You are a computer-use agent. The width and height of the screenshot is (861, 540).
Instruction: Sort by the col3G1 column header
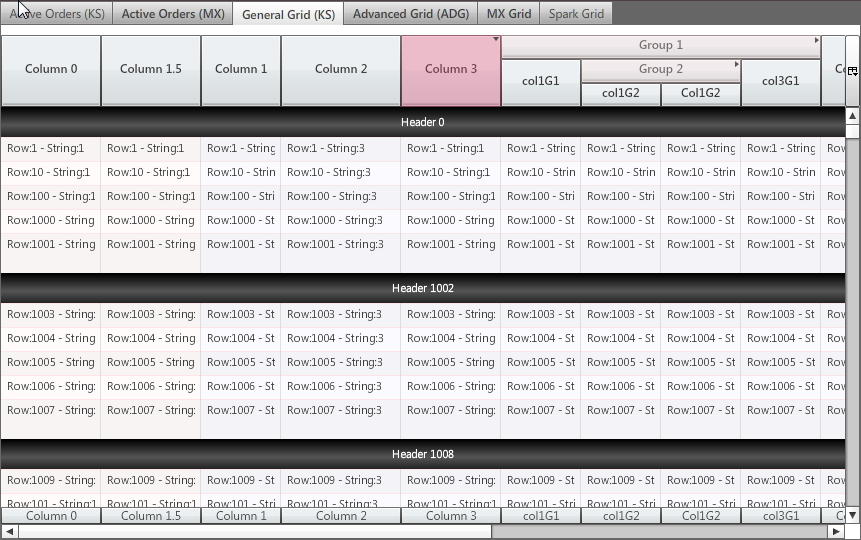tap(780, 81)
